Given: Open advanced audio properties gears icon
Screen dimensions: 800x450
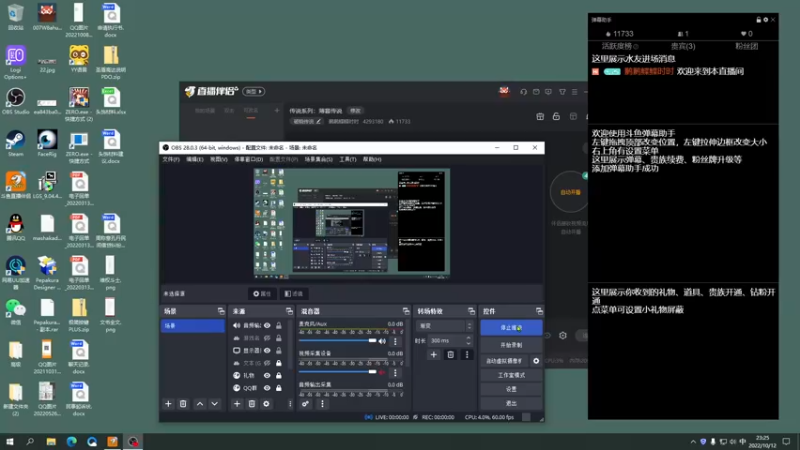Looking at the screenshot, I should pos(305,404).
